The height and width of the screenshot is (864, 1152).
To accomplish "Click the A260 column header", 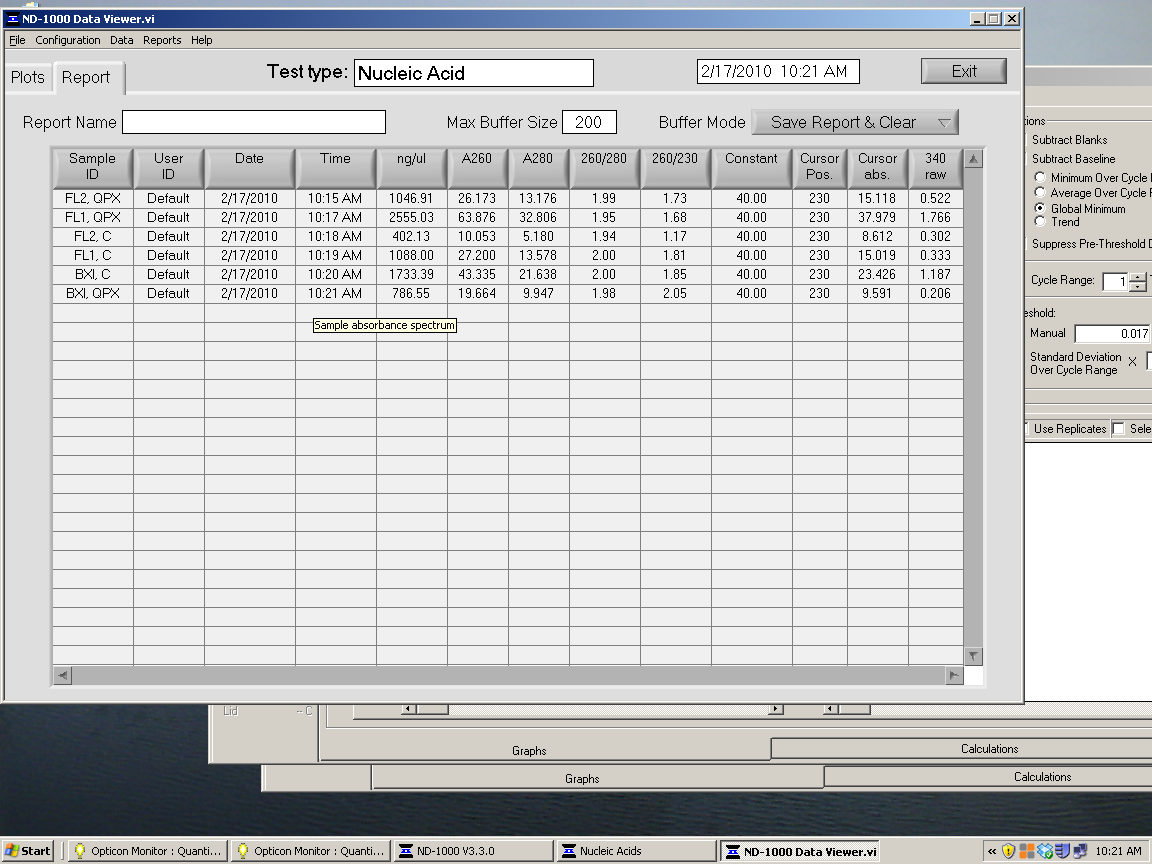I will tap(477, 168).
